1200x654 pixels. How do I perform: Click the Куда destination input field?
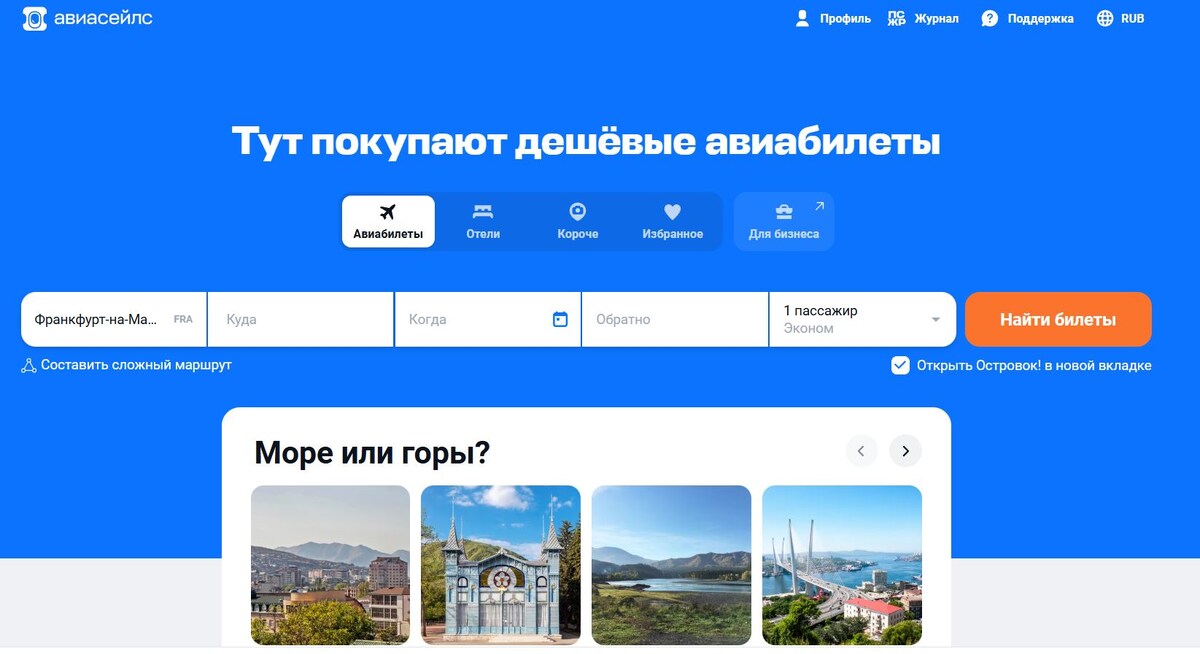(301, 319)
